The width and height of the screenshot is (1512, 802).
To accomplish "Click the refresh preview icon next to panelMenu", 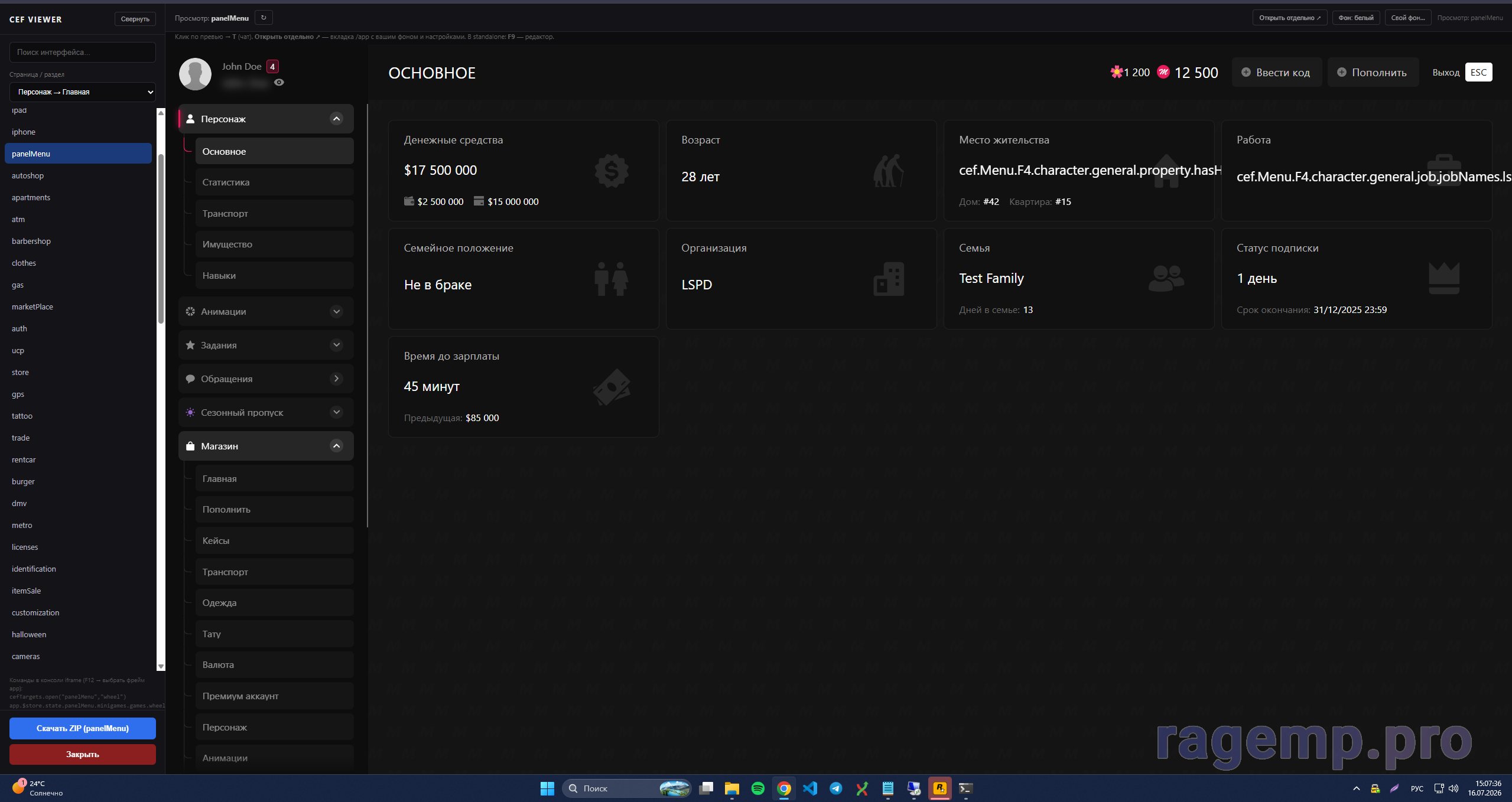I will tap(264, 18).
